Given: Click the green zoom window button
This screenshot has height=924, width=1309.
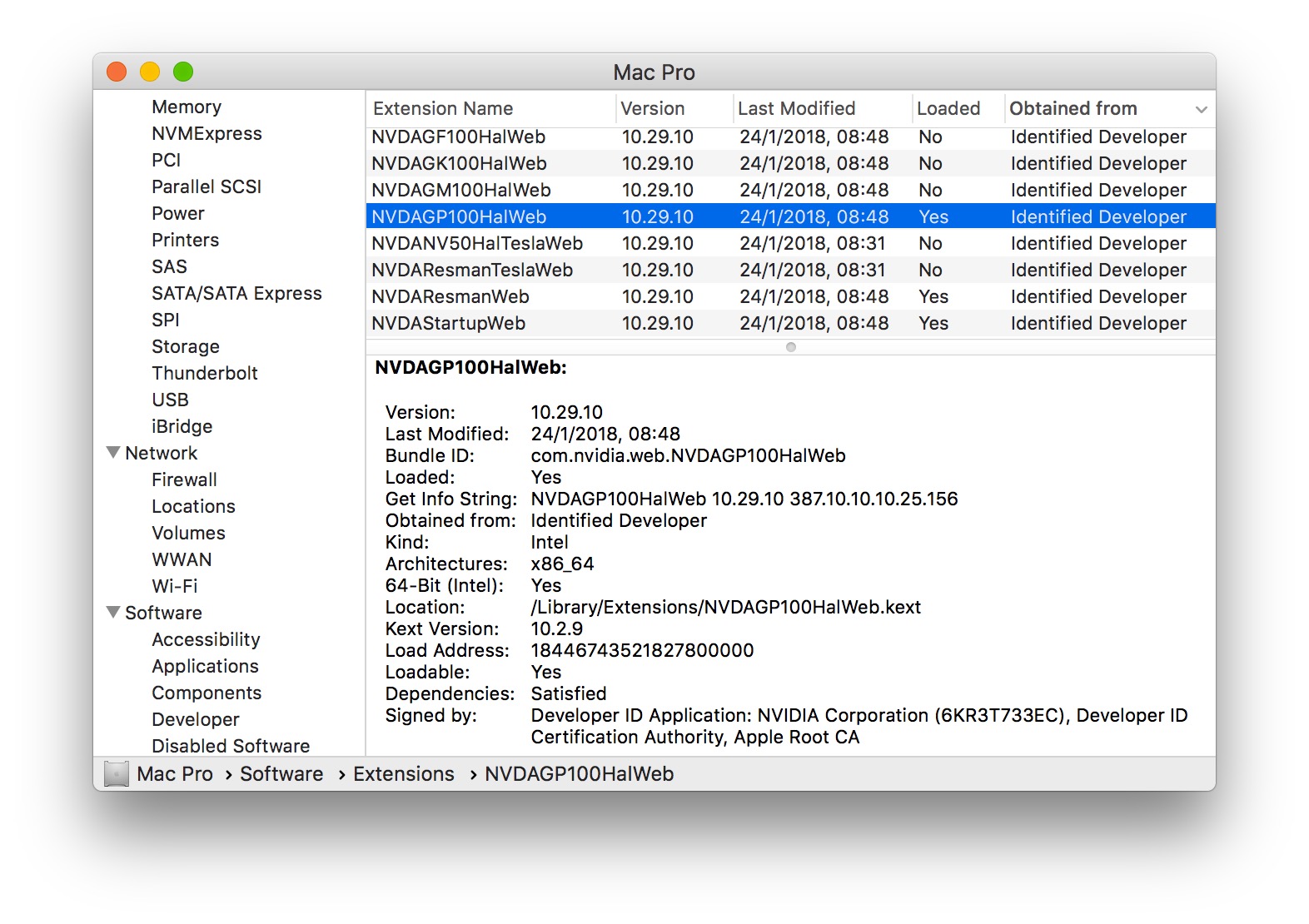Looking at the screenshot, I should [x=183, y=72].
